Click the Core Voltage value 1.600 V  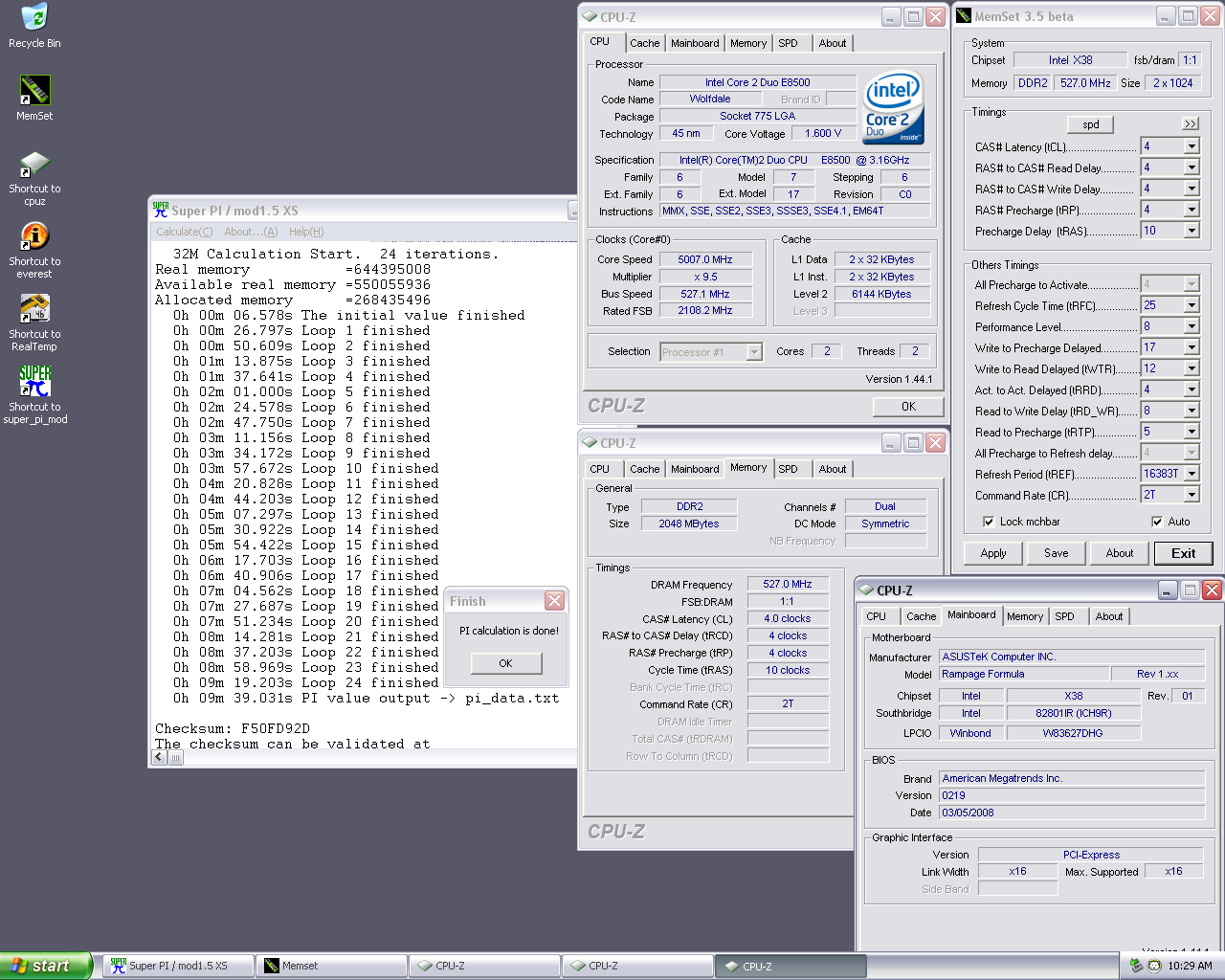[823, 133]
